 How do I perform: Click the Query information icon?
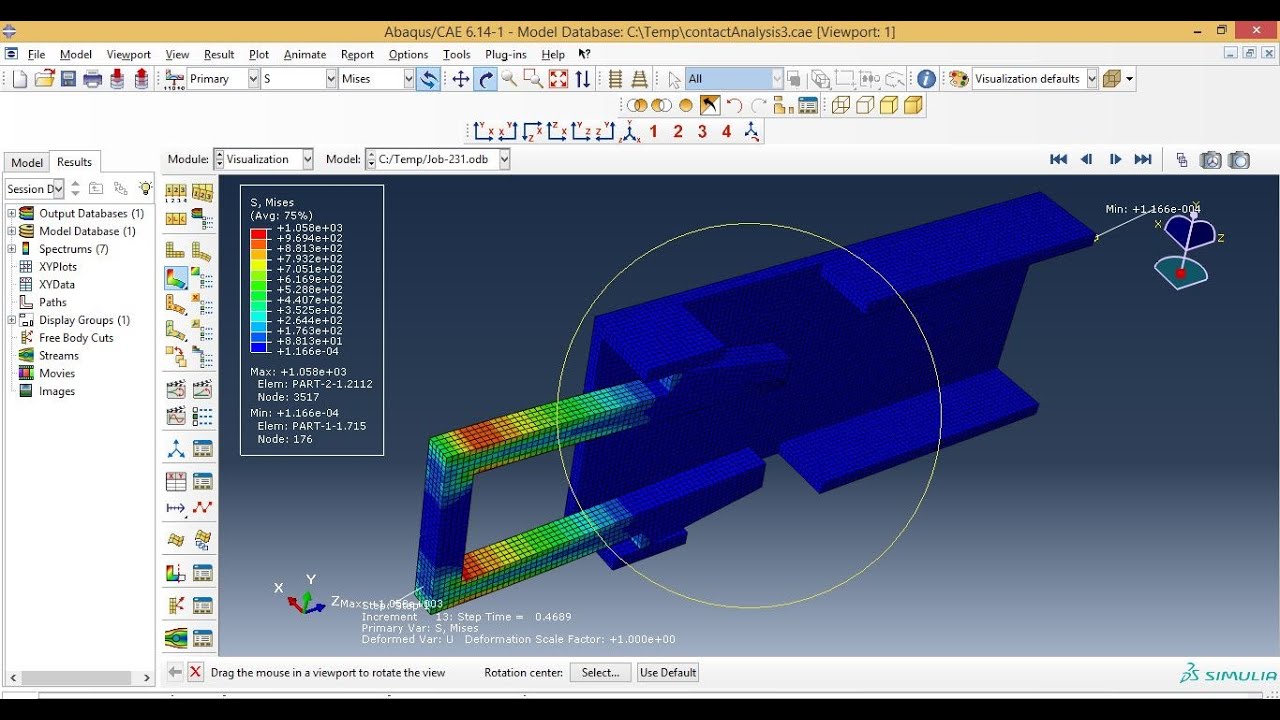click(927, 79)
